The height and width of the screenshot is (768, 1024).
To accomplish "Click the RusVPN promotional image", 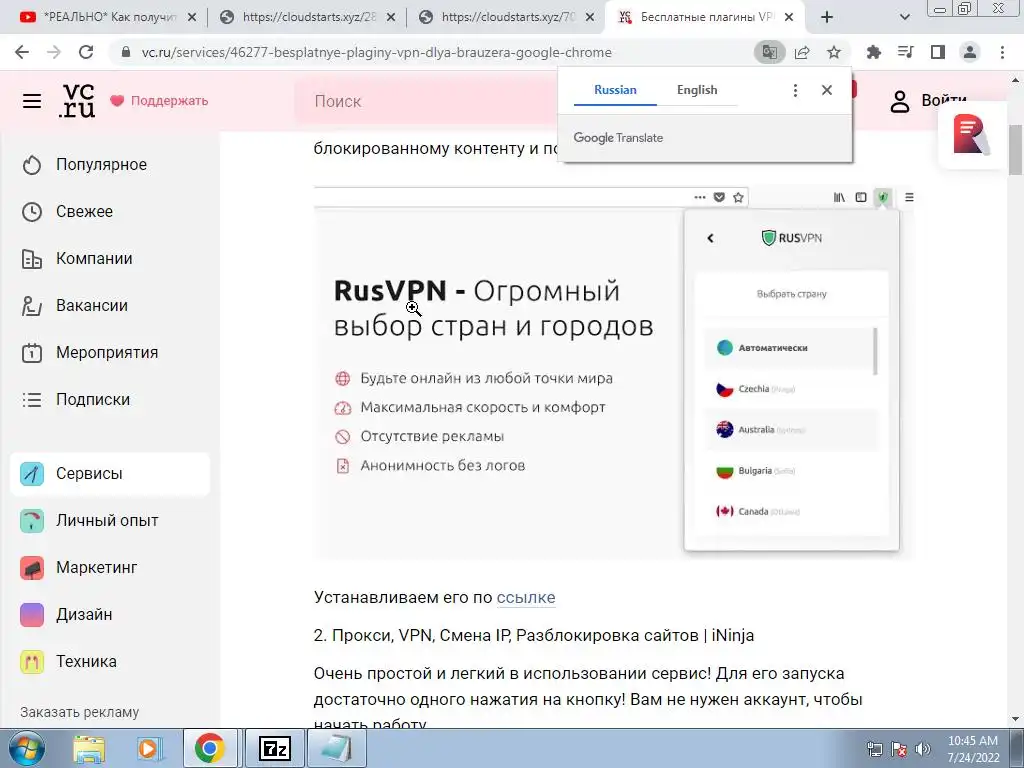I will [x=614, y=372].
